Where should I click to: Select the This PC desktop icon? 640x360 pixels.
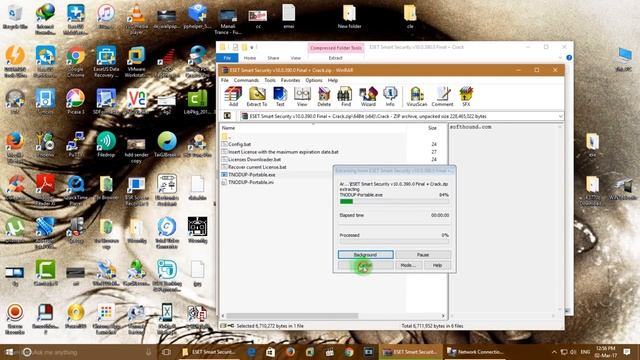(x=624, y=59)
